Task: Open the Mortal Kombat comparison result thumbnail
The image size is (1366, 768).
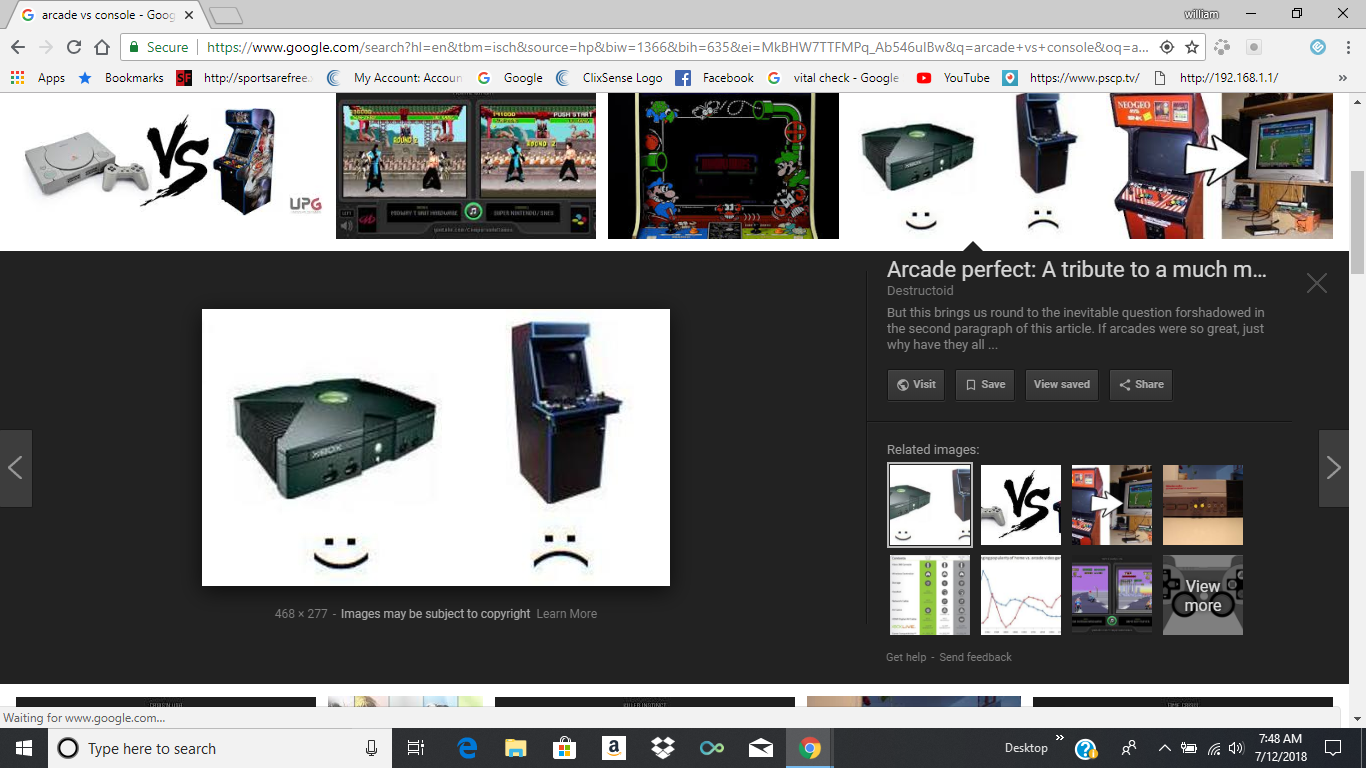Action: coord(466,165)
